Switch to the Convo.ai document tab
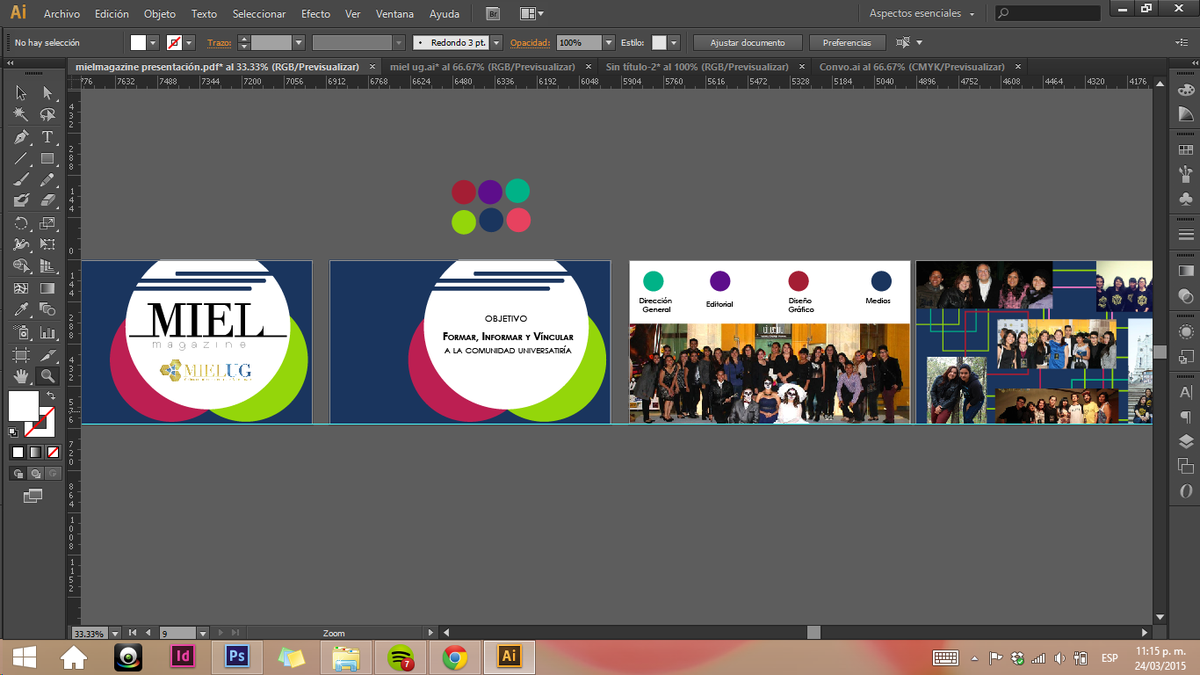The height and width of the screenshot is (675, 1200). 911,67
